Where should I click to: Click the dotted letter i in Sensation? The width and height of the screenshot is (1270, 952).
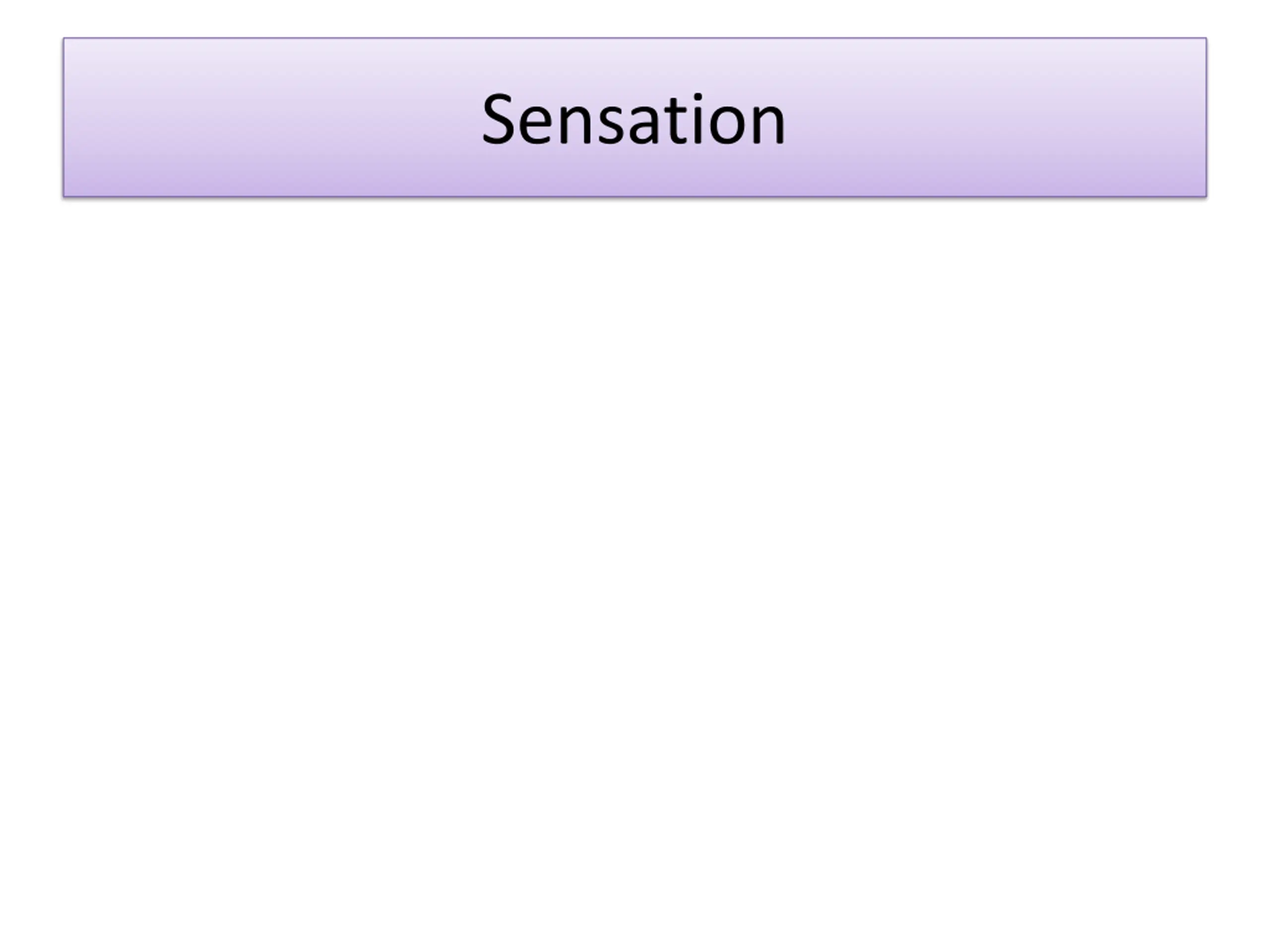pos(698,119)
